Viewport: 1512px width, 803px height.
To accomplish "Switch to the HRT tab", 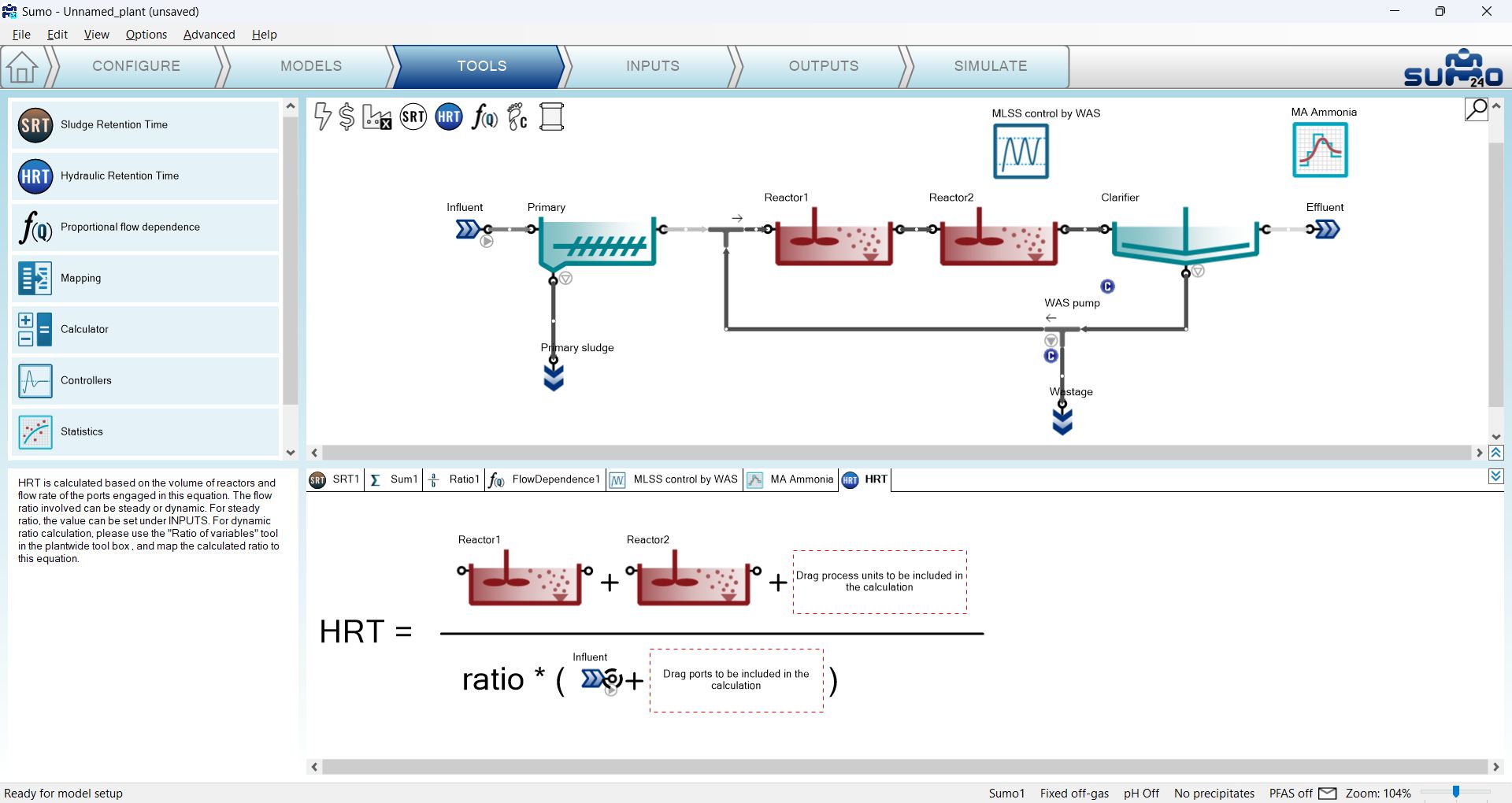I will (x=865, y=479).
